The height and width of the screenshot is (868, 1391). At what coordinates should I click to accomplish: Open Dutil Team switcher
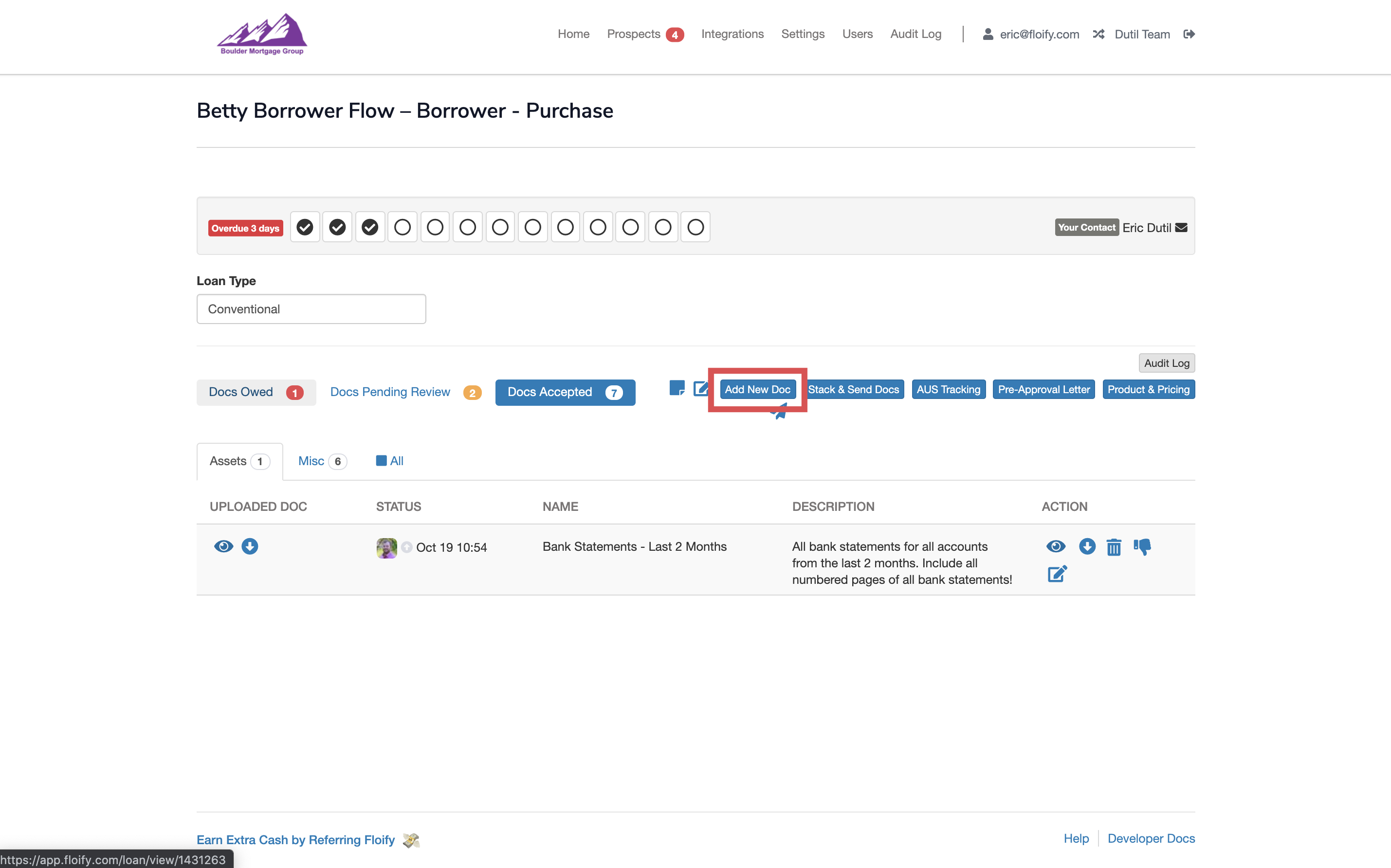(x=1142, y=34)
